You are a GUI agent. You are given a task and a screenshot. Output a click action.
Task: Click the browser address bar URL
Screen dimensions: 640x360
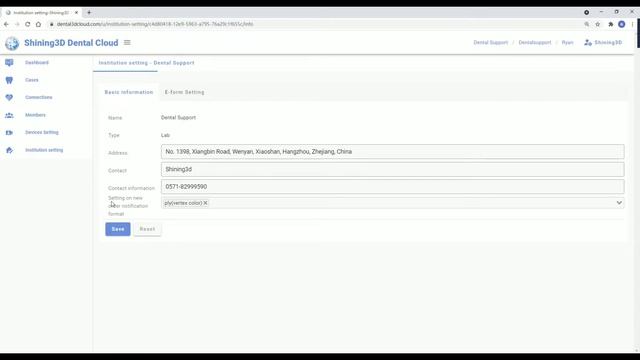click(x=155, y=24)
